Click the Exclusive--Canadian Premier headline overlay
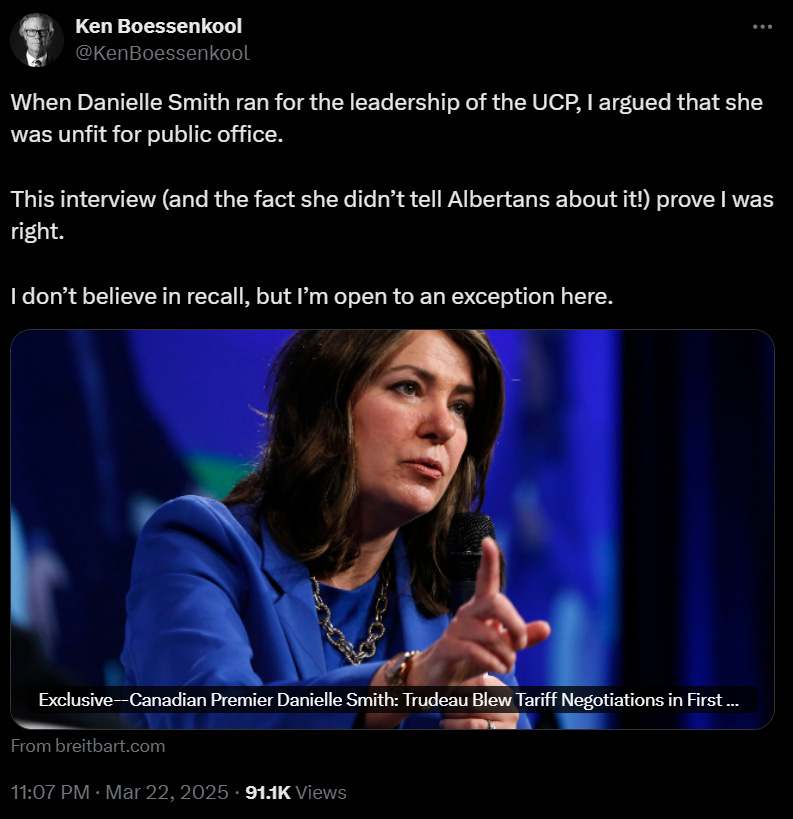This screenshot has height=819, width=793. 388,699
